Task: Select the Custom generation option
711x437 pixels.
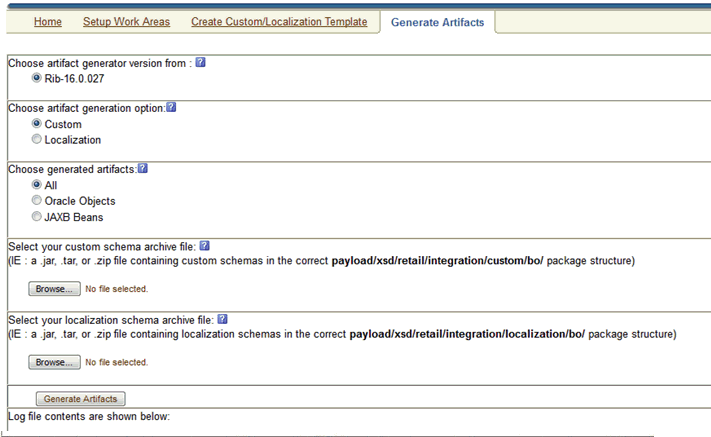Action: click(37, 123)
